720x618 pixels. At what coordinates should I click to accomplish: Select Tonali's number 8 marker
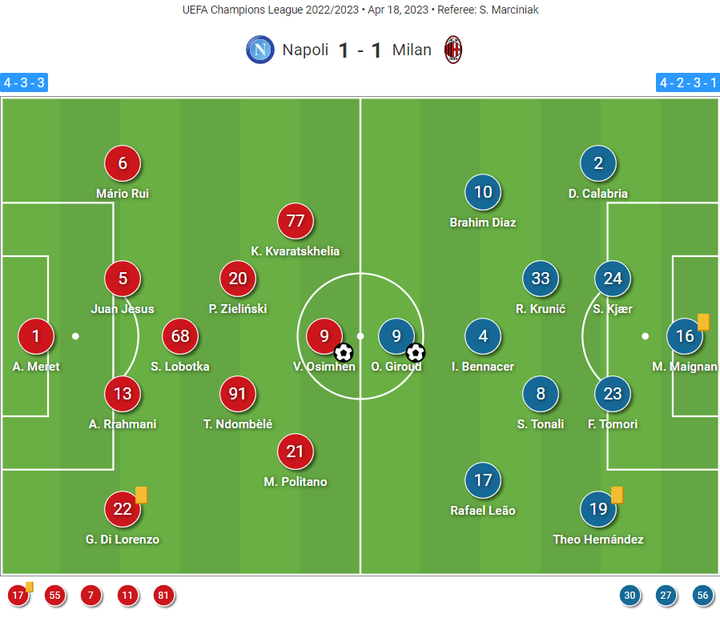[x=541, y=394]
